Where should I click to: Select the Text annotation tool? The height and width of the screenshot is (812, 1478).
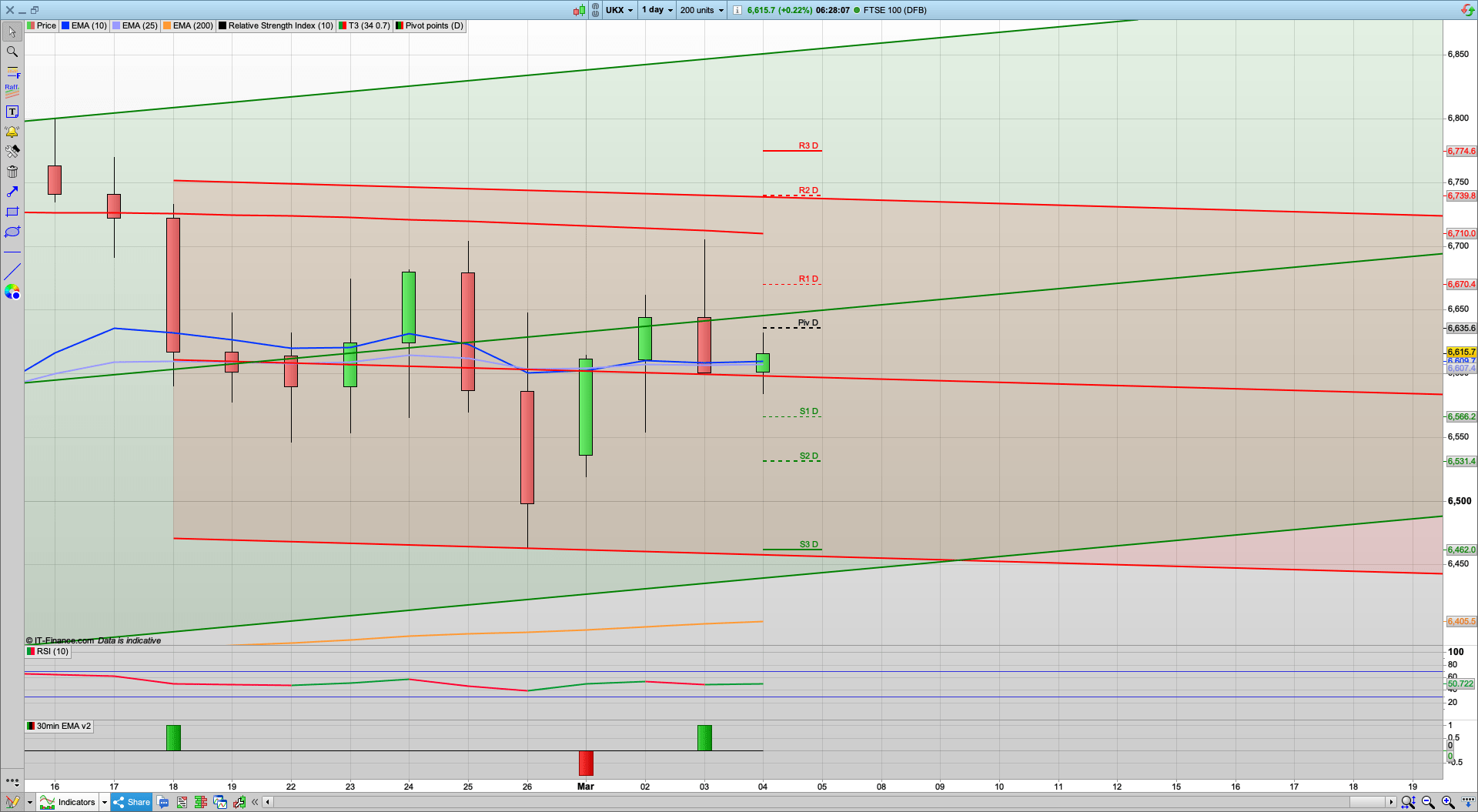pyautogui.click(x=12, y=111)
